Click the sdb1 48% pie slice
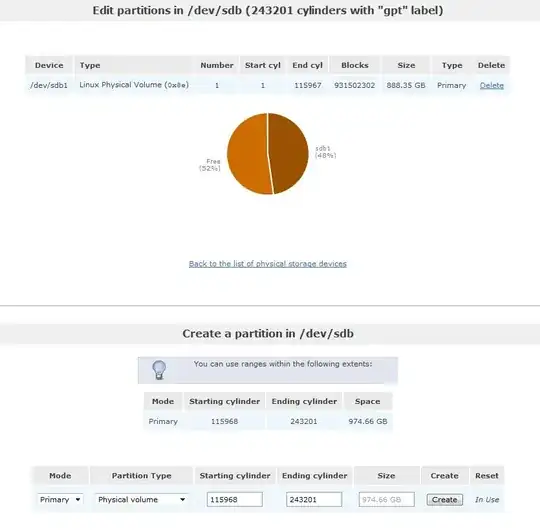This screenshot has height=530, width=540. 289,153
